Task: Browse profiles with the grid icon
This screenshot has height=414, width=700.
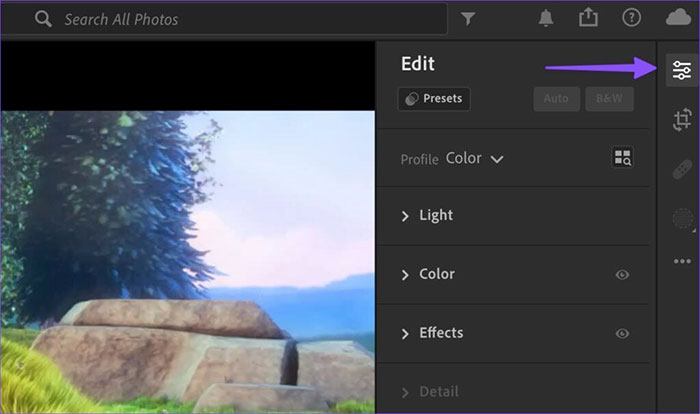Action: 622,158
